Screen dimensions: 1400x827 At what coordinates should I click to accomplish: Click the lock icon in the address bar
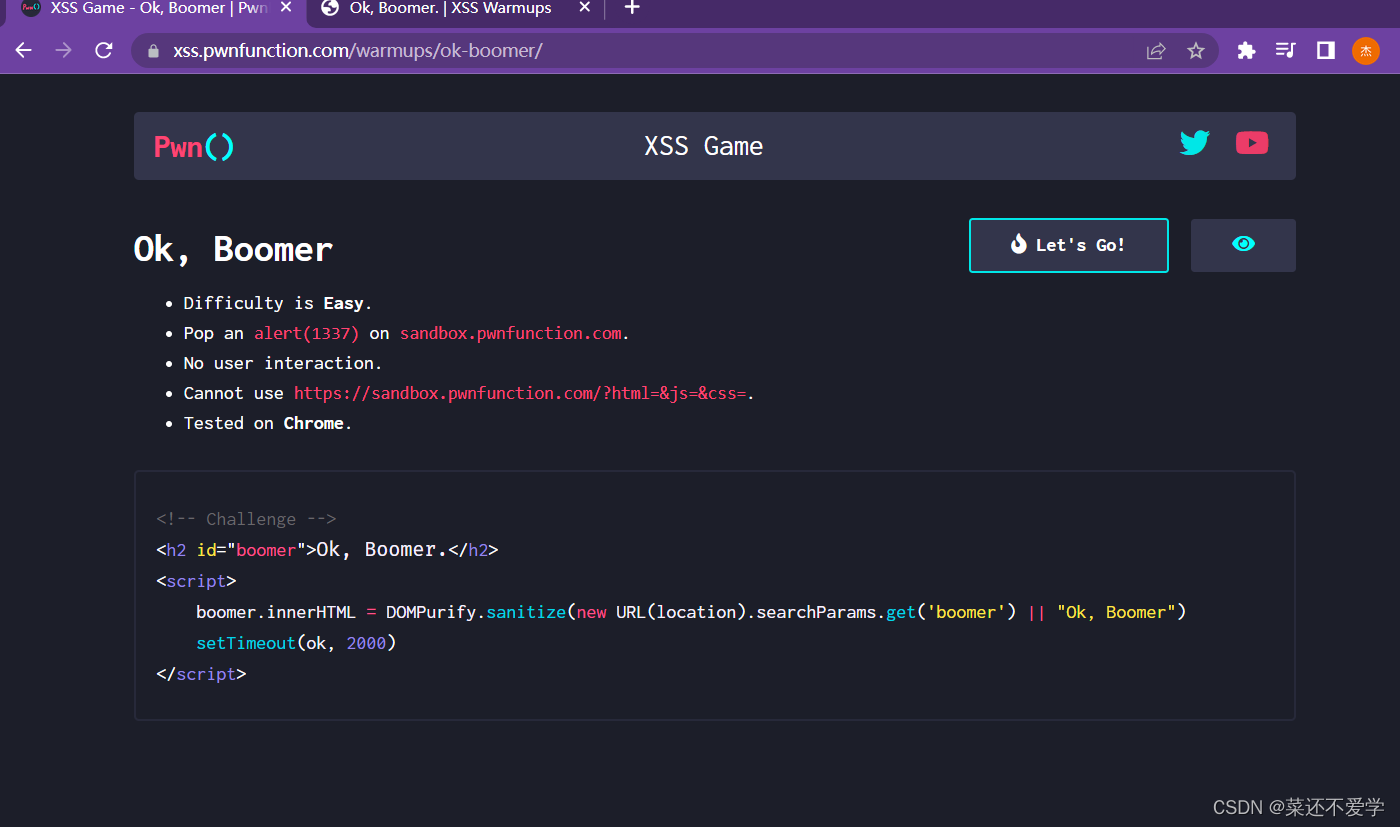click(x=153, y=51)
